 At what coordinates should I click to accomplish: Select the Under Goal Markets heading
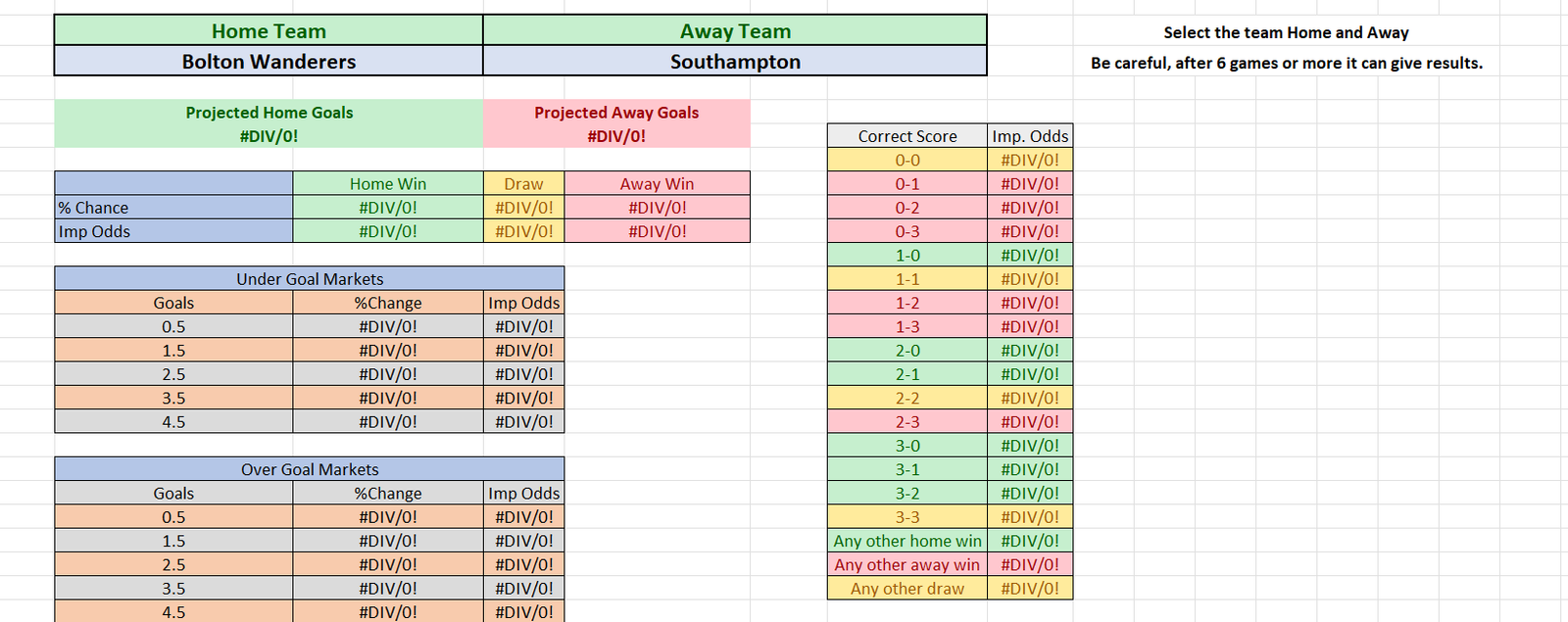(310, 278)
